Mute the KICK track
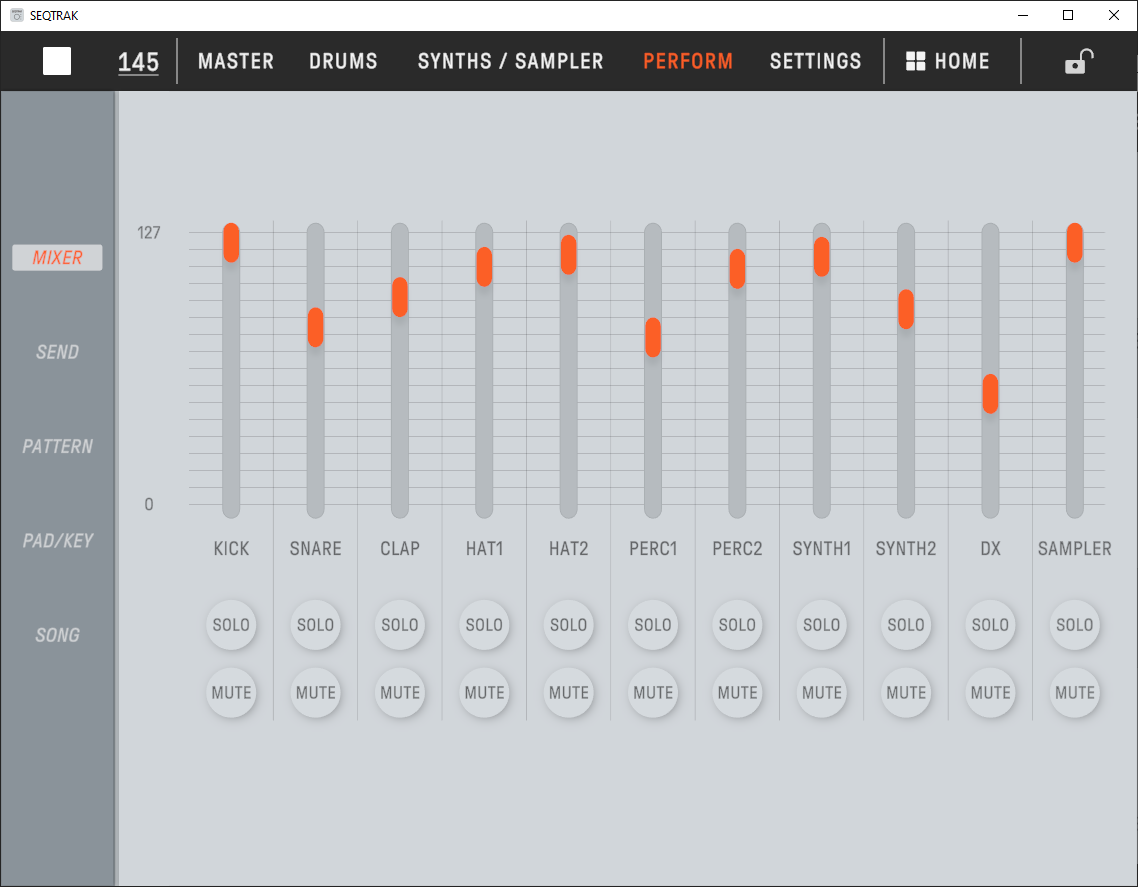The width and height of the screenshot is (1138, 887). tap(231, 693)
